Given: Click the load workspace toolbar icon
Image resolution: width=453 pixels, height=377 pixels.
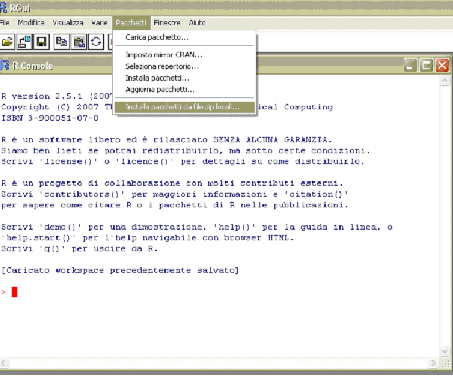Looking at the screenshot, I should 24,42.
